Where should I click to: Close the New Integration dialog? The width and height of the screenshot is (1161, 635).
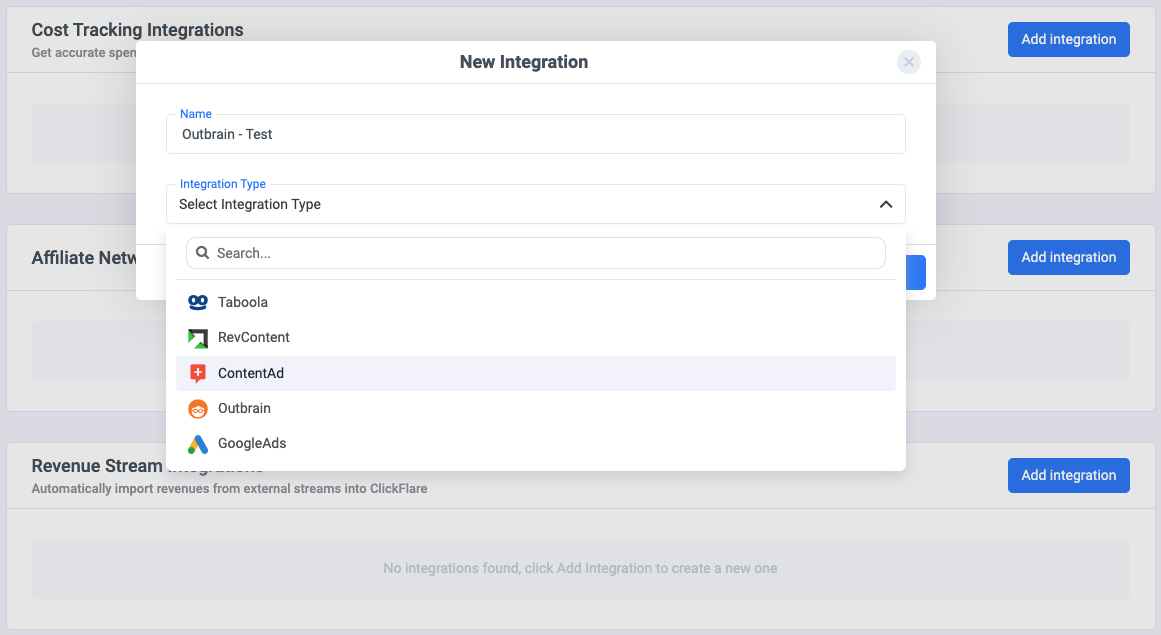(909, 62)
